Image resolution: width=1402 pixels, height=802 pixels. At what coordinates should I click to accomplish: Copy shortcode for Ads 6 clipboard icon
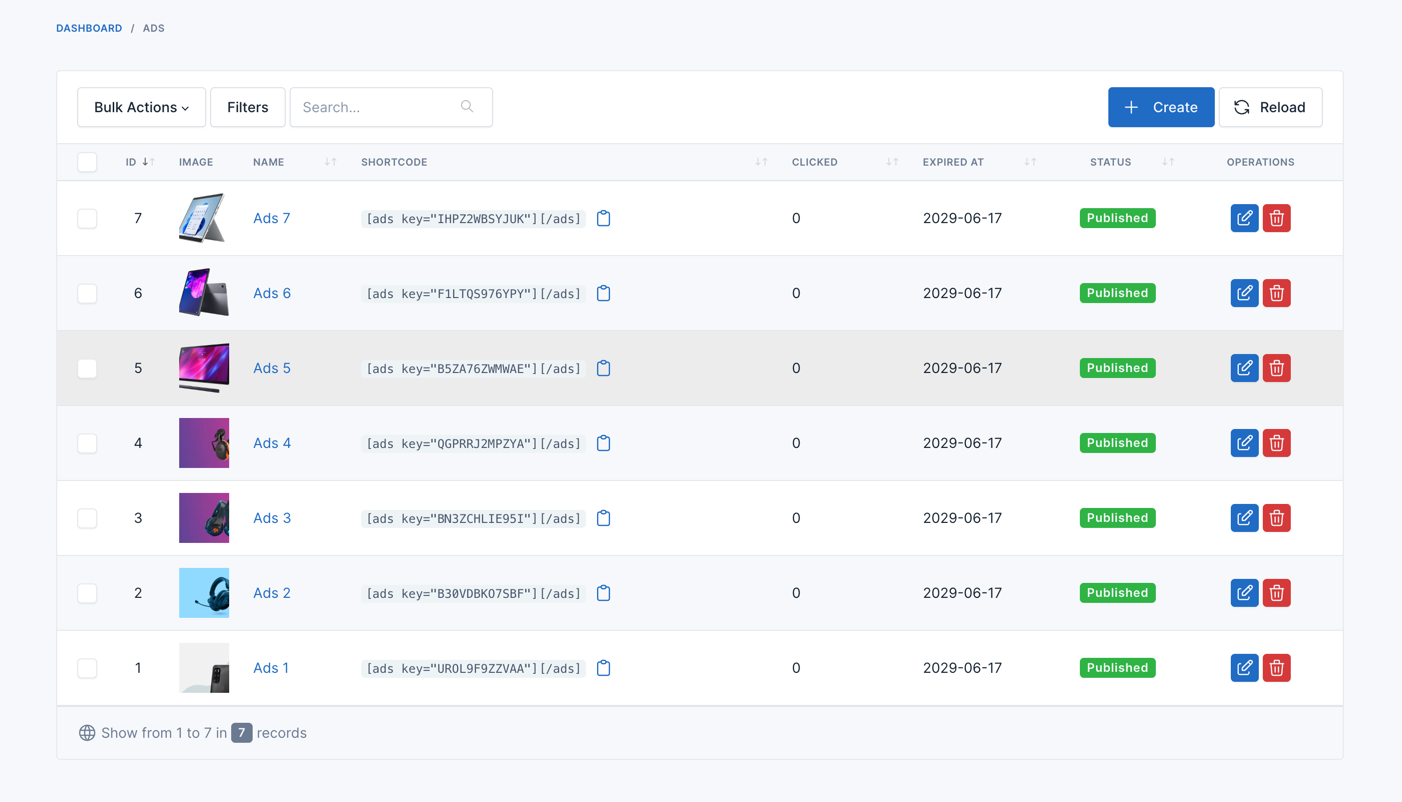click(x=603, y=293)
